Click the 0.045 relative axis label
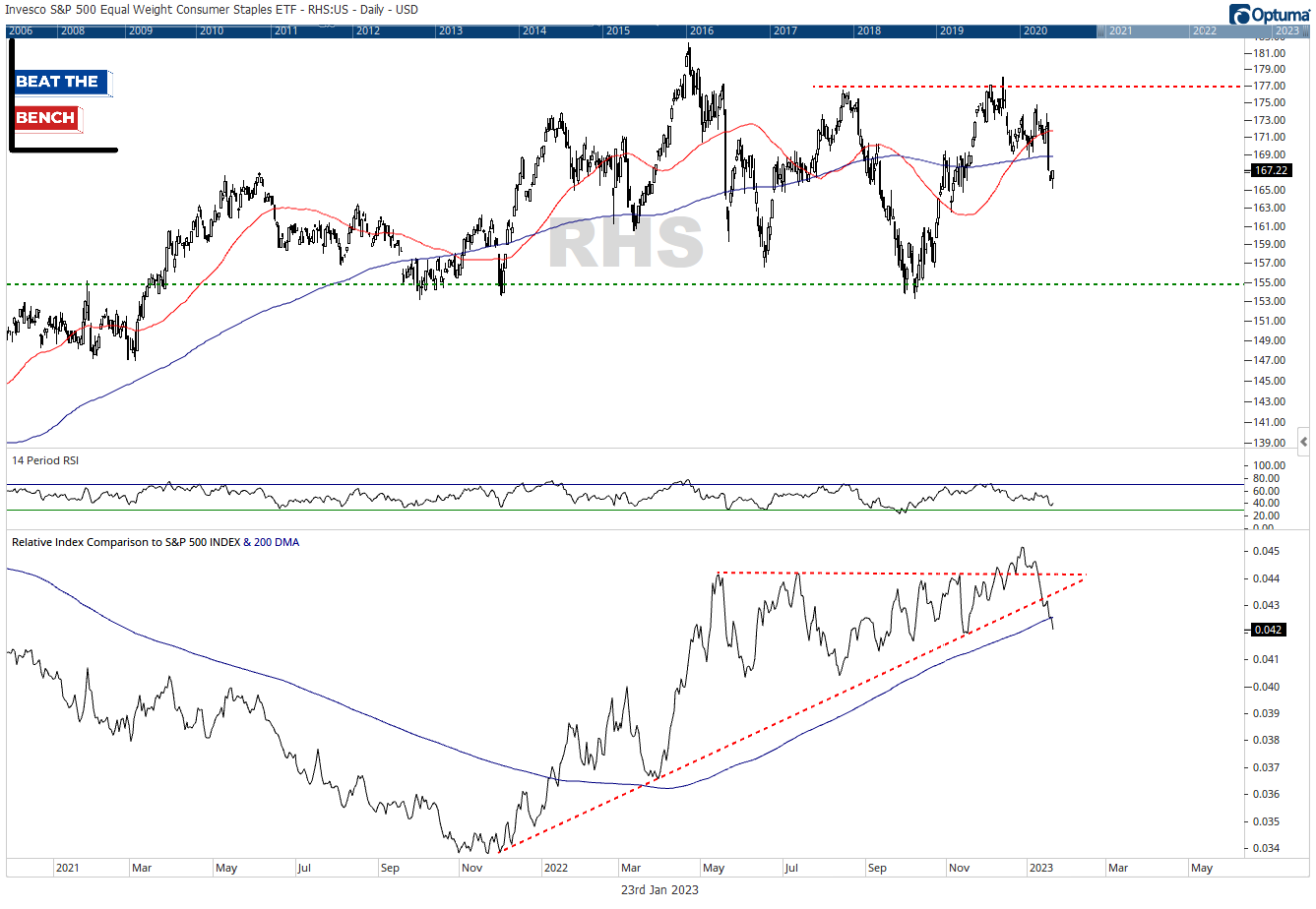 point(1267,551)
